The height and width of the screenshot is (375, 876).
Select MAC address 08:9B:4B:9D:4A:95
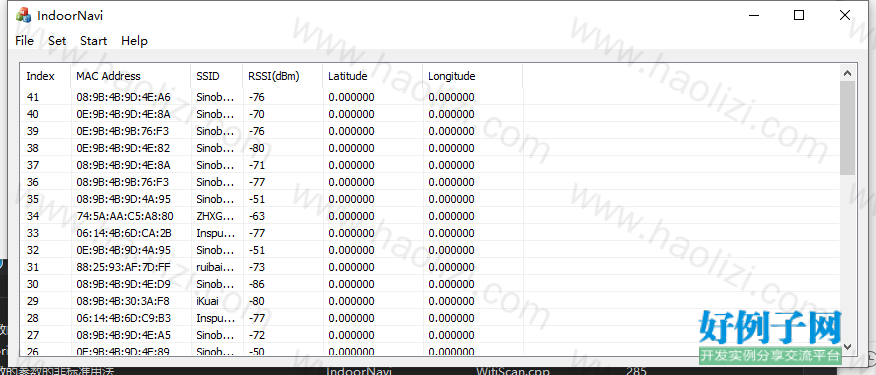click(x=123, y=199)
